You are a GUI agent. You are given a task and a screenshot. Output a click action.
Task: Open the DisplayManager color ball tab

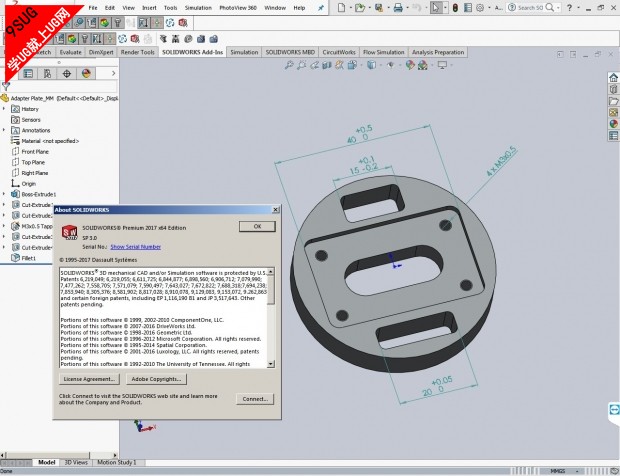[x=86, y=74]
